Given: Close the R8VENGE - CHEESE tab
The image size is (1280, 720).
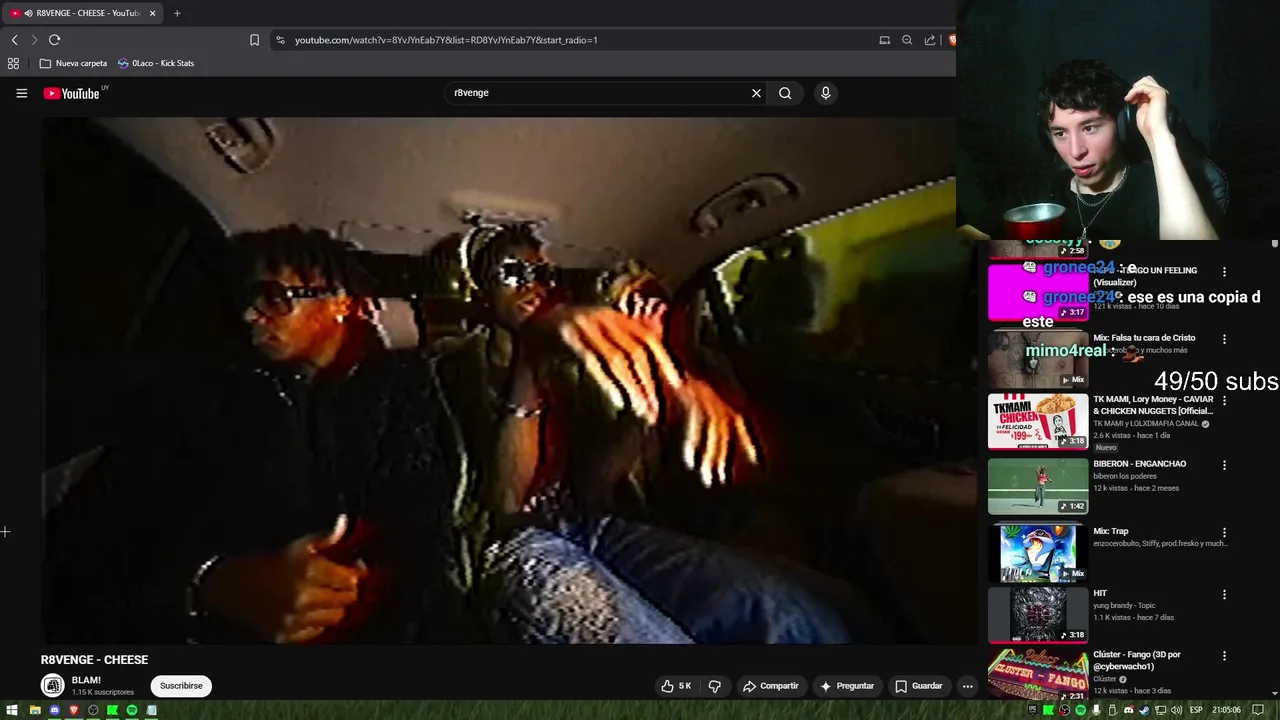Looking at the screenshot, I should 152,13.
